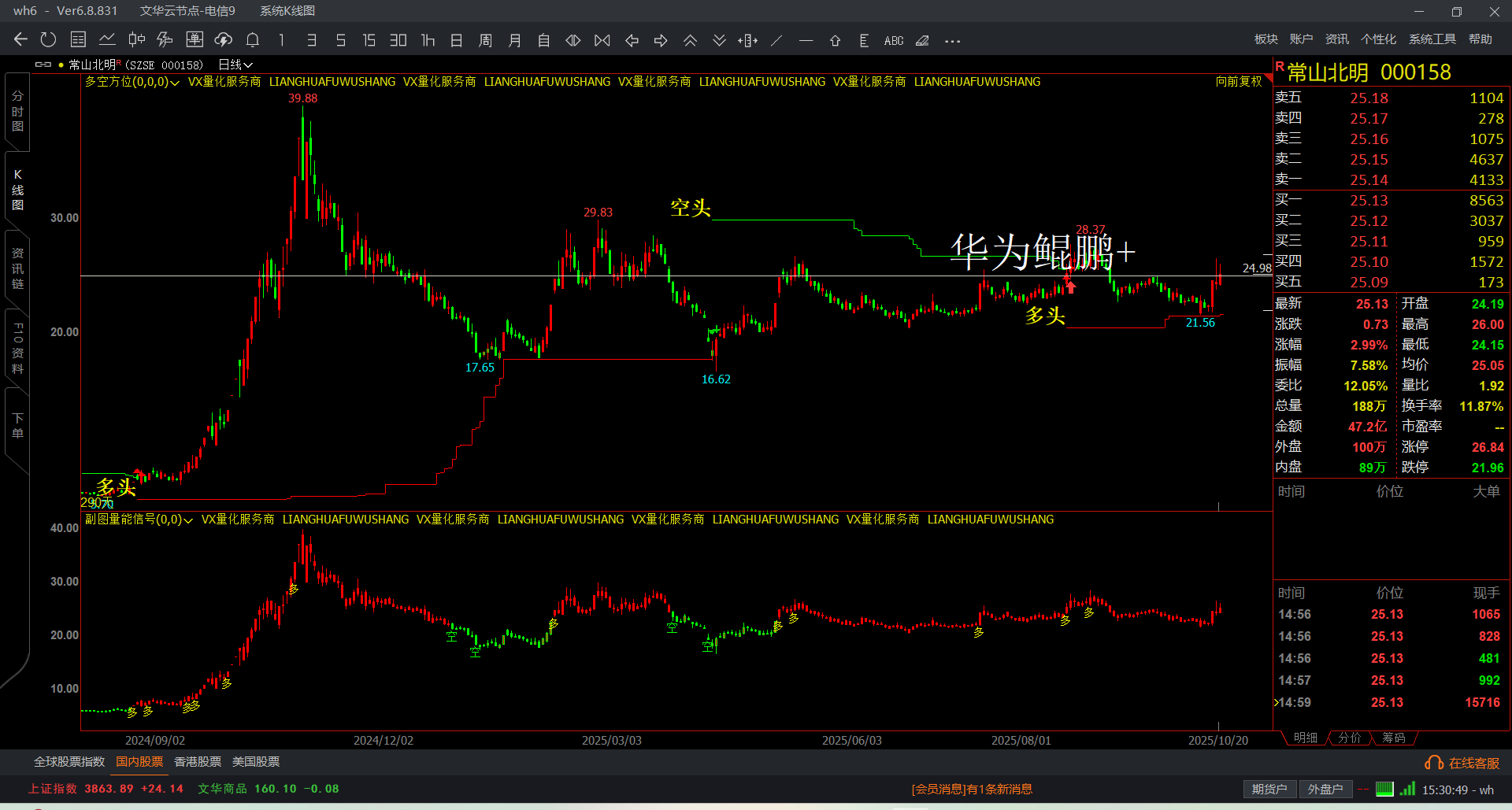This screenshot has width=1512, height=810.
Task: Open the 个性化 menu
Action: pyautogui.click(x=1379, y=39)
